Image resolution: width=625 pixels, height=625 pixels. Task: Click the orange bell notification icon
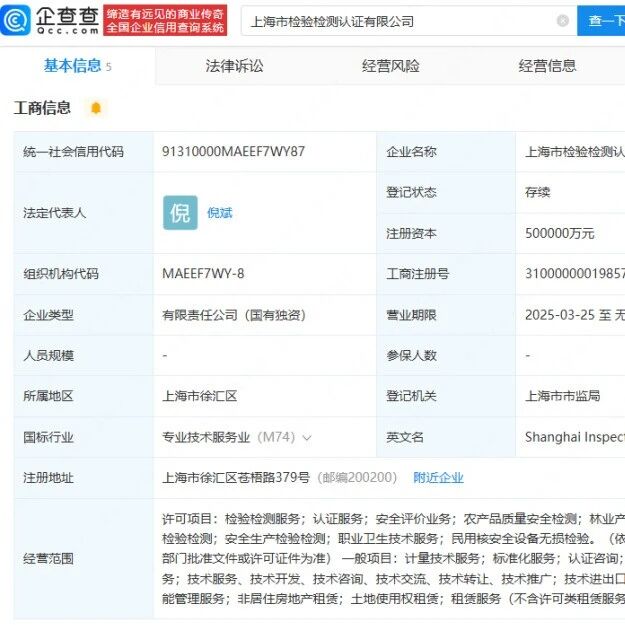coord(96,108)
